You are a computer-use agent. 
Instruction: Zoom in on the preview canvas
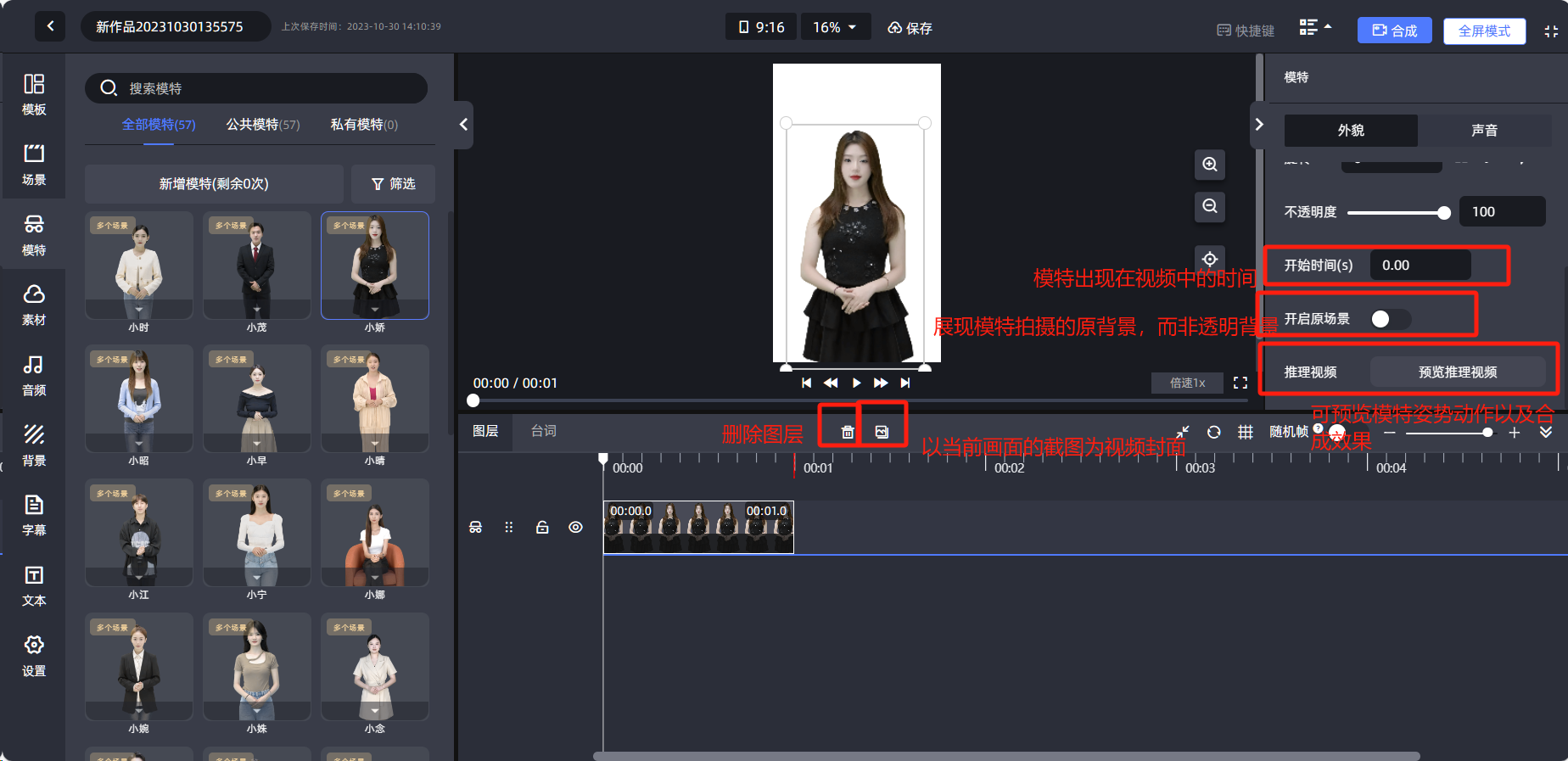pos(1210,165)
